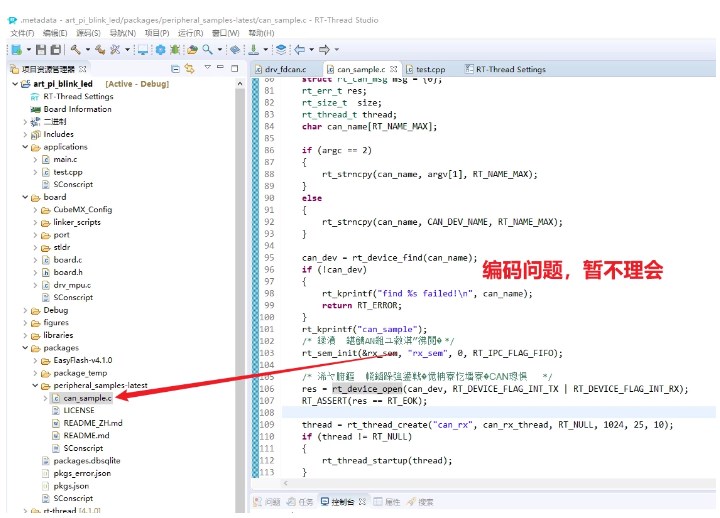This screenshot has height=518, width=720.
Task: Open dropdown arrow next to Build hammer
Action: pos(88,50)
